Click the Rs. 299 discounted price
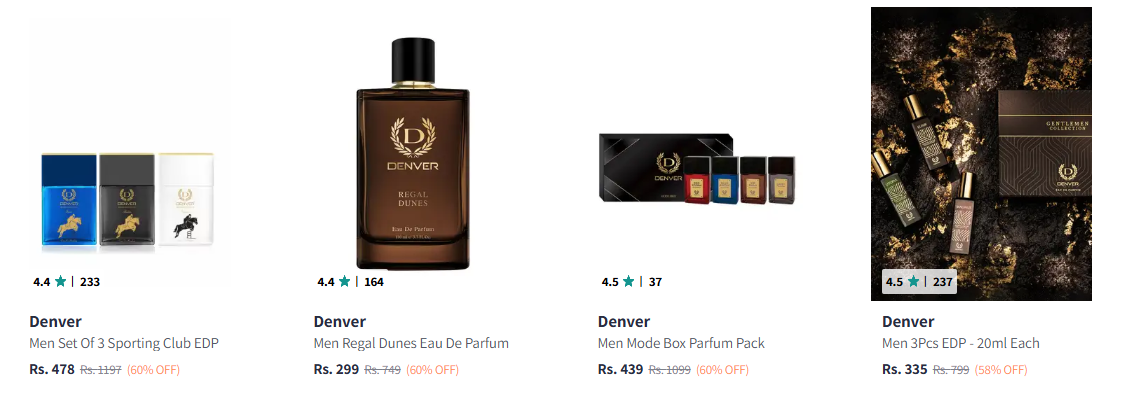The height and width of the screenshot is (409, 1122). pos(336,370)
